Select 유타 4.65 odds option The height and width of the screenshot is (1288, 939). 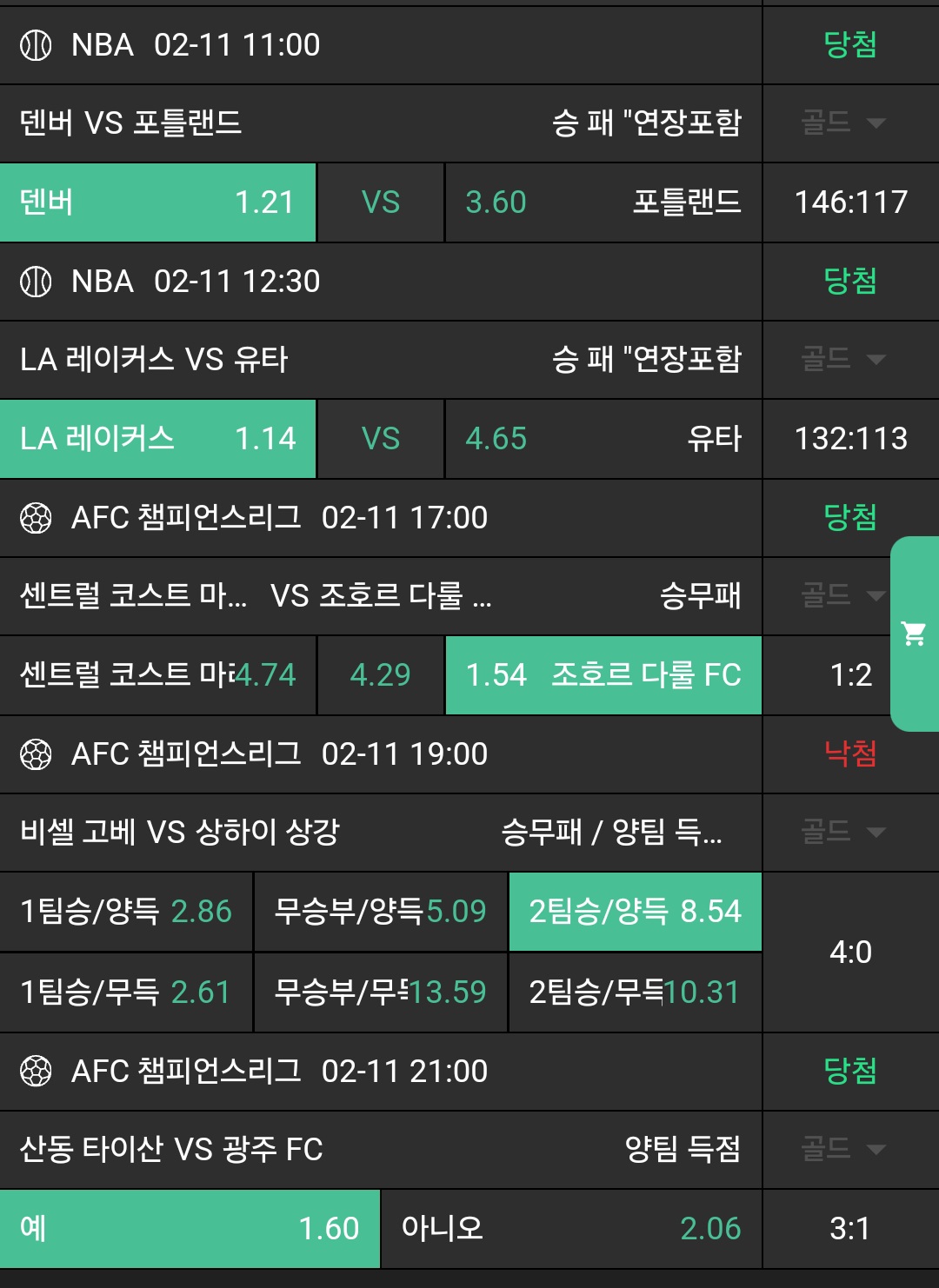point(603,439)
